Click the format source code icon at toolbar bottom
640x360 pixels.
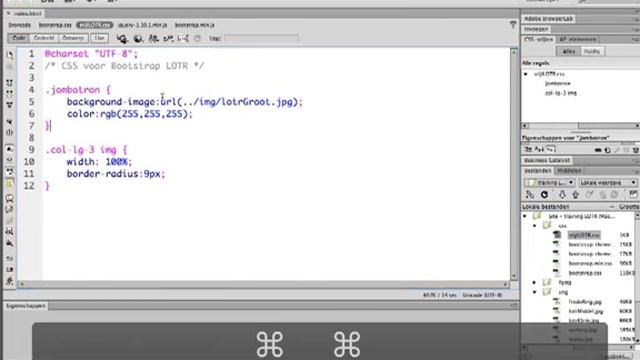tap(10, 281)
